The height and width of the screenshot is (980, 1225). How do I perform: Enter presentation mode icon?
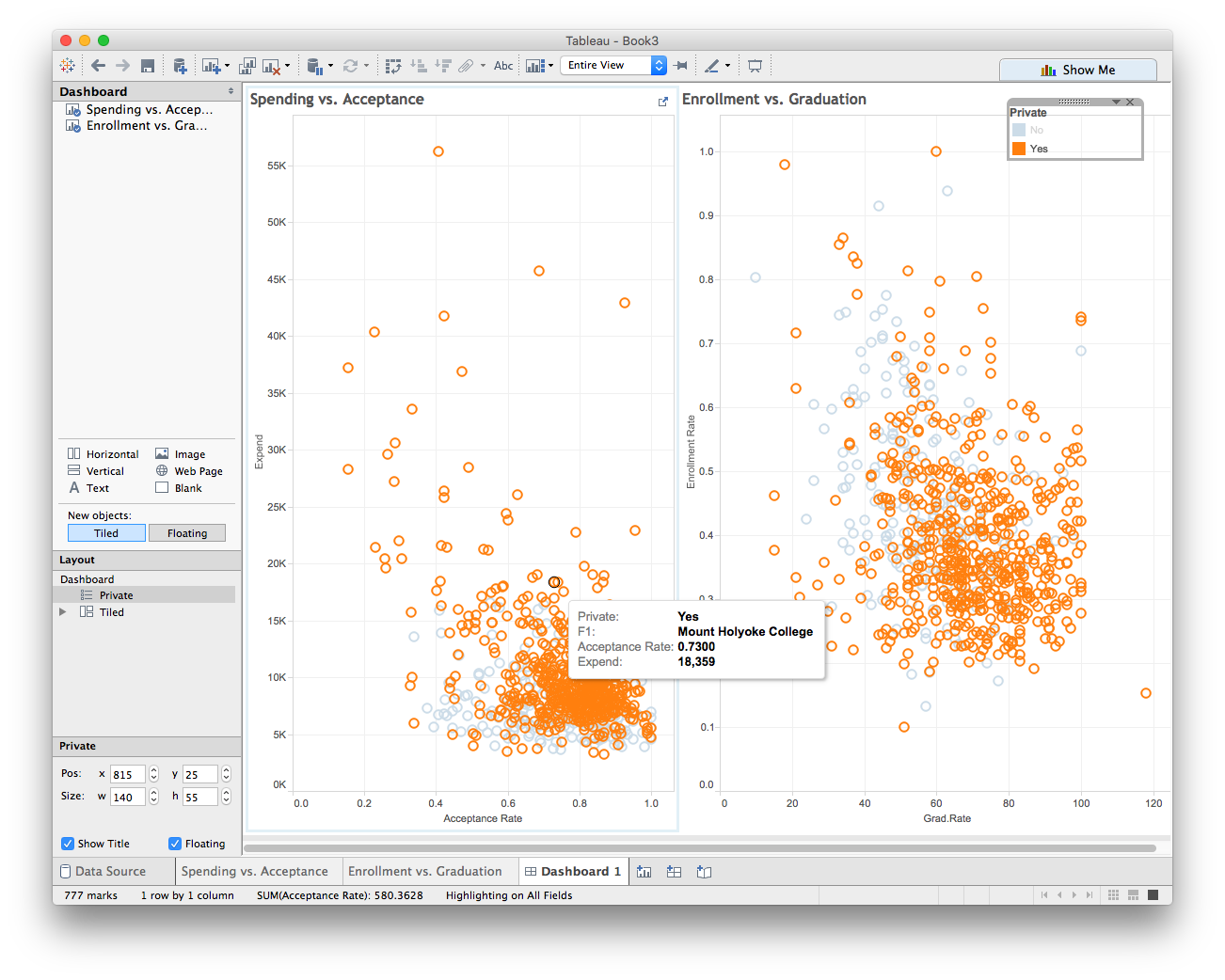755,66
